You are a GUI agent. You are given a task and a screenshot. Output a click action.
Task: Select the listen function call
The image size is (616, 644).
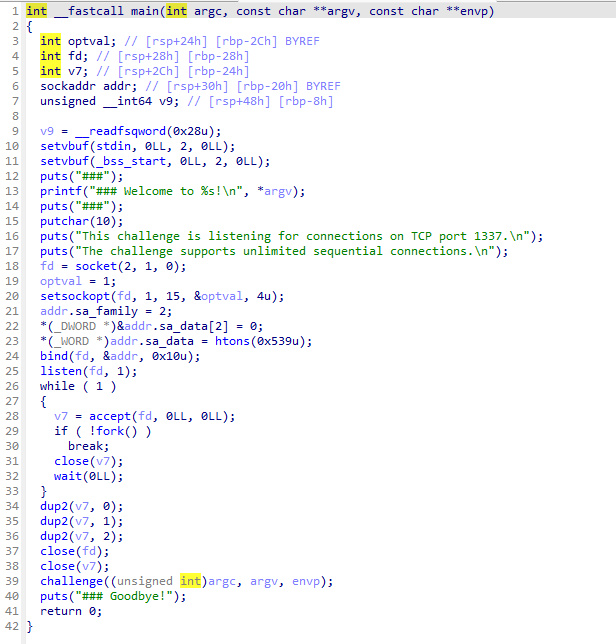click(61, 371)
